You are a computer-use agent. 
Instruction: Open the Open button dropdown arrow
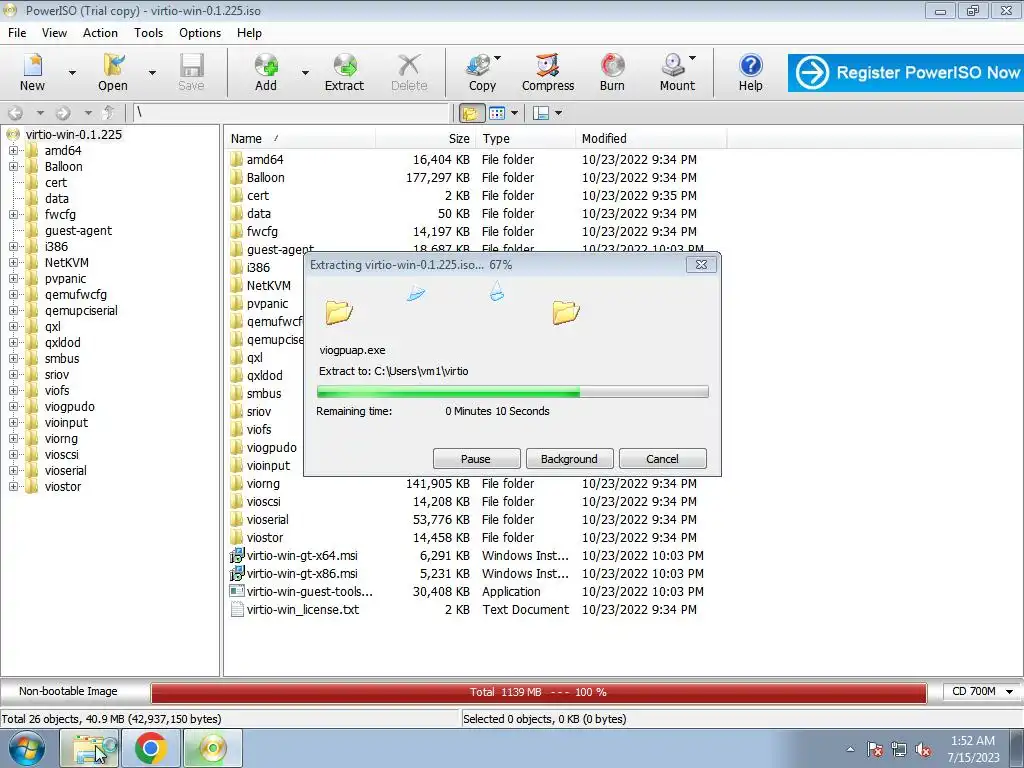tap(152, 73)
